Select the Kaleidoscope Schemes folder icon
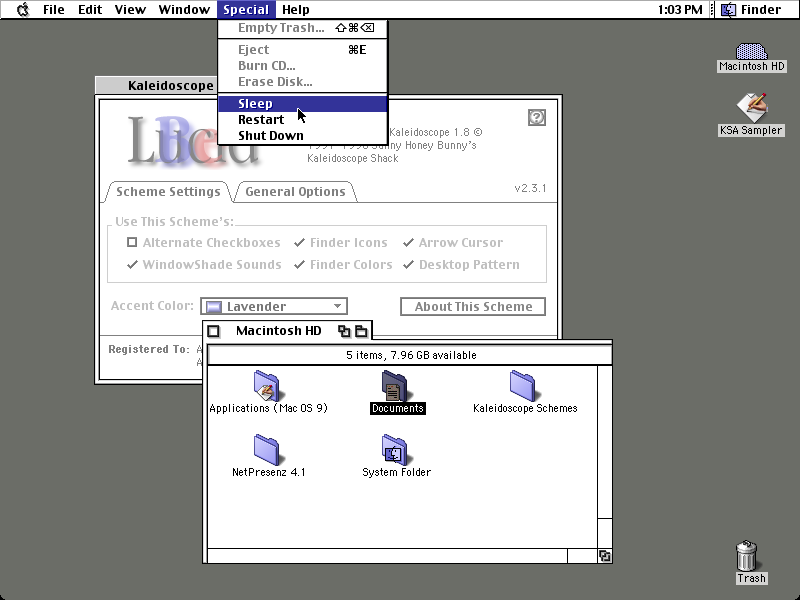This screenshot has height=600, width=800. pyautogui.click(x=522, y=386)
